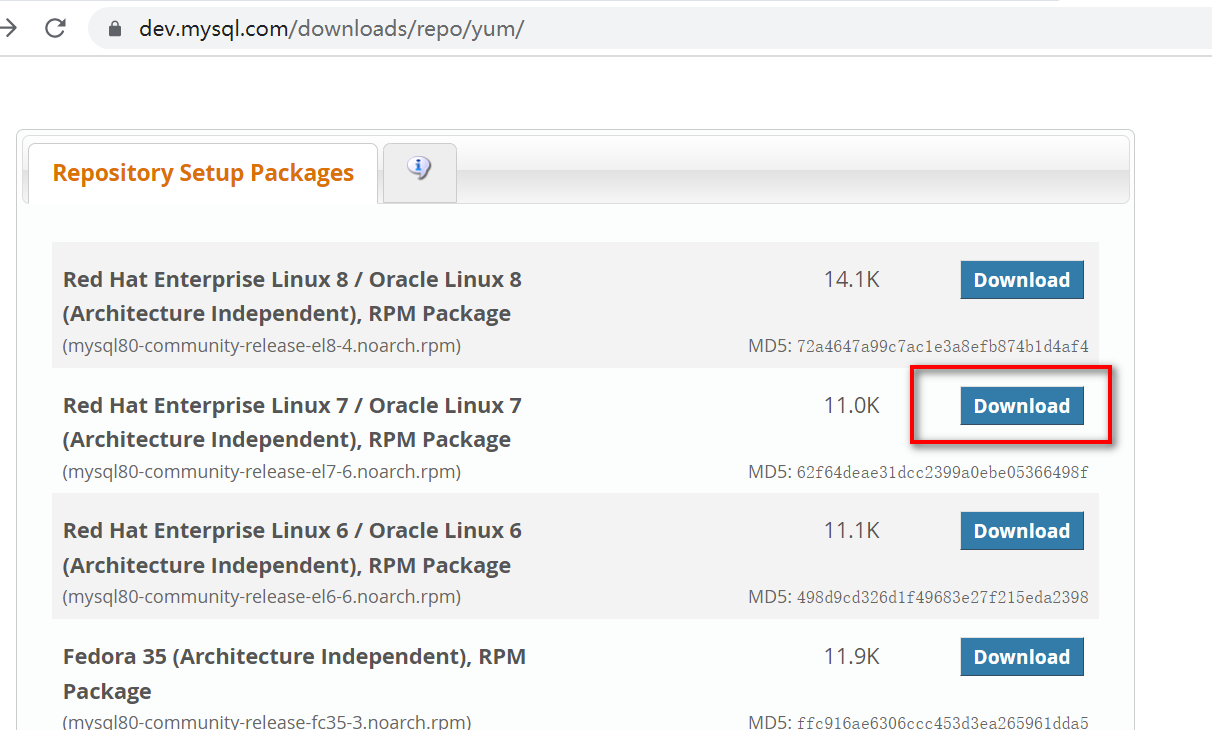Click filename mysql80-community-release-el6-6.noarch.rpm
This screenshot has height=730, width=1212.
click(262, 597)
